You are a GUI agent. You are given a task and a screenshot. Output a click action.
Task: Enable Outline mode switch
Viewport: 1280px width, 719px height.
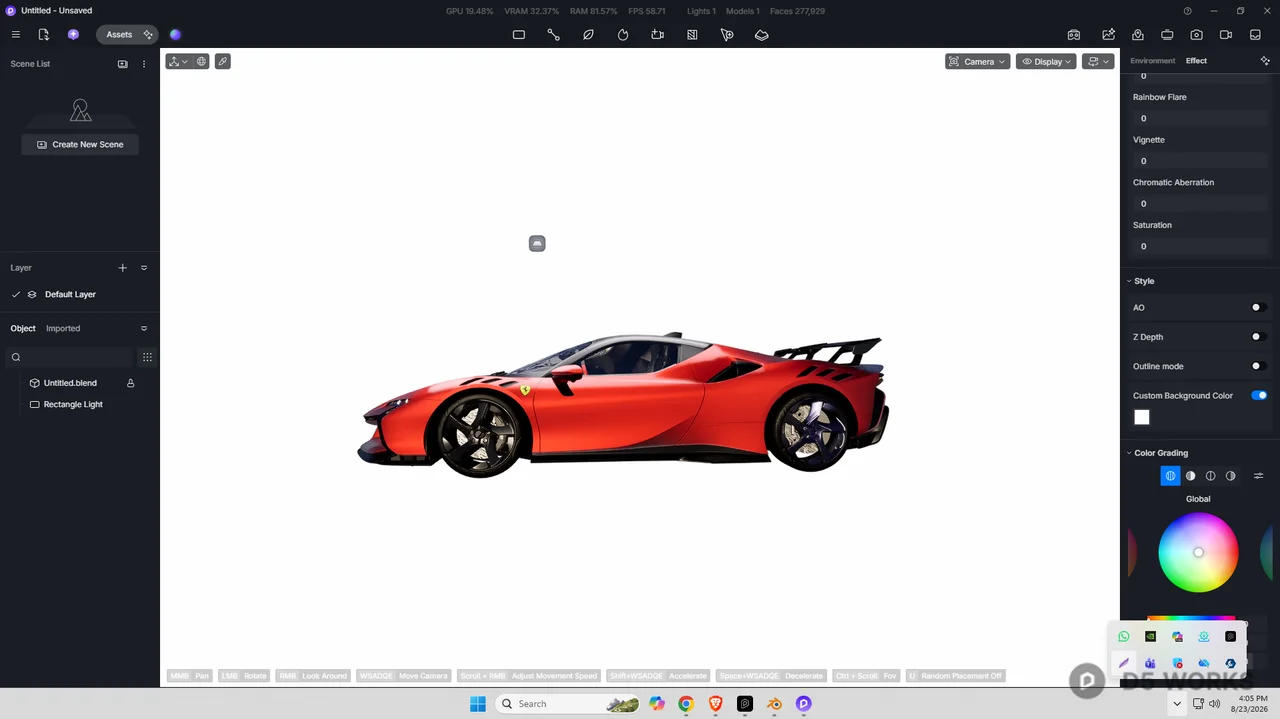(x=1259, y=366)
